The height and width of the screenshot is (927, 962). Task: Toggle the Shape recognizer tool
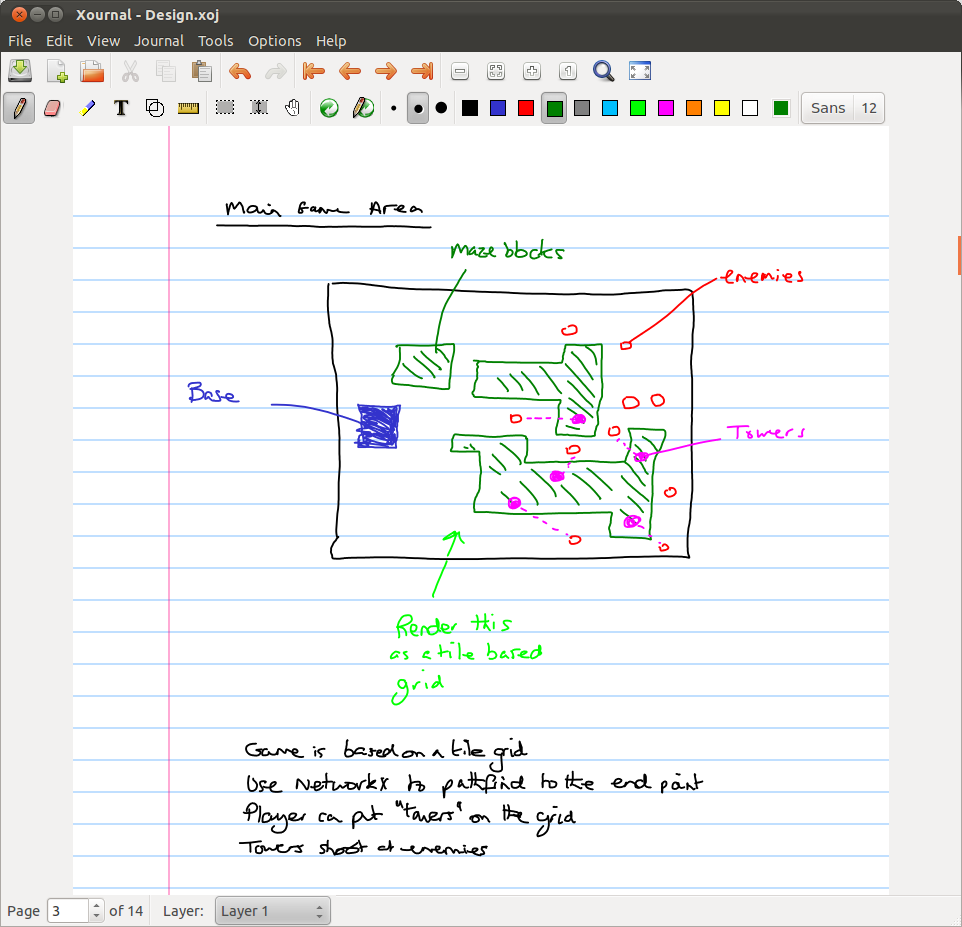click(x=155, y=108)
